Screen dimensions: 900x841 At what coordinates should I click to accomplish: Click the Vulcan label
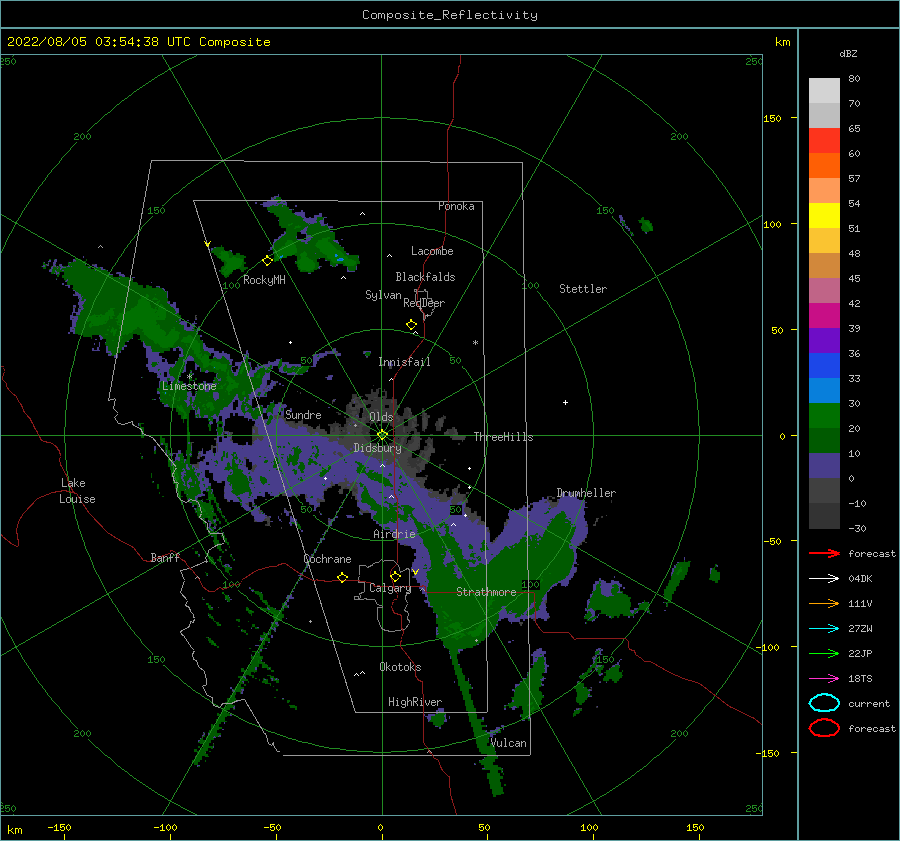click(508, 743)
